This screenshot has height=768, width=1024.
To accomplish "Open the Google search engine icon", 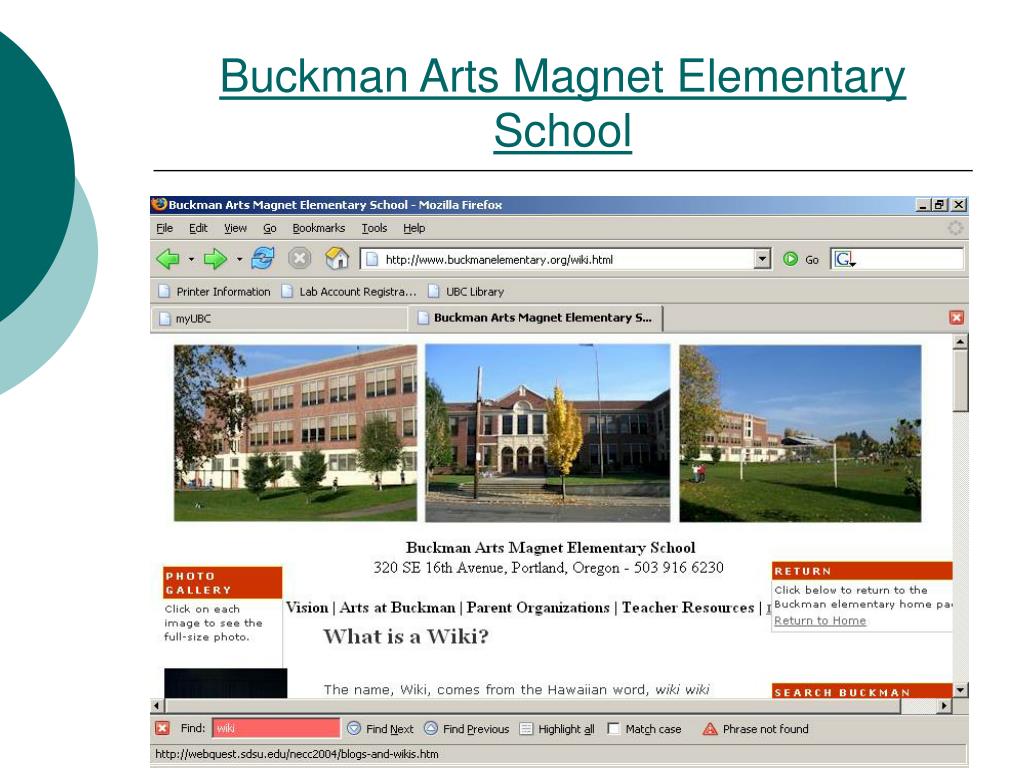I will 843,259.
